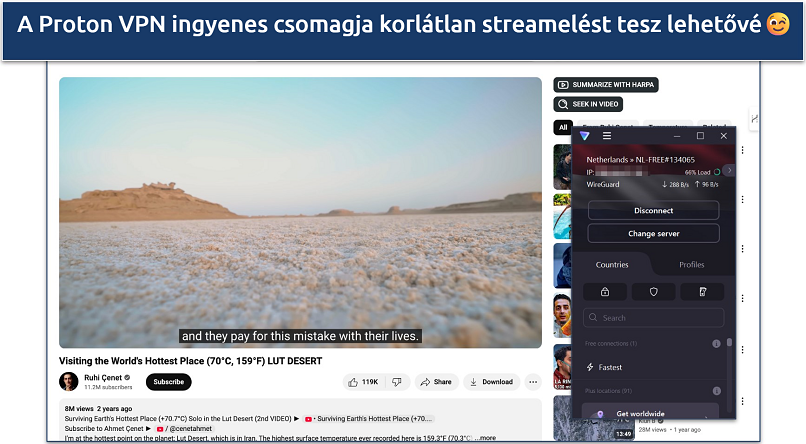806x444 pixels.
Task: Click info icon beside Plus locations
Action: (x=716, y=388)
